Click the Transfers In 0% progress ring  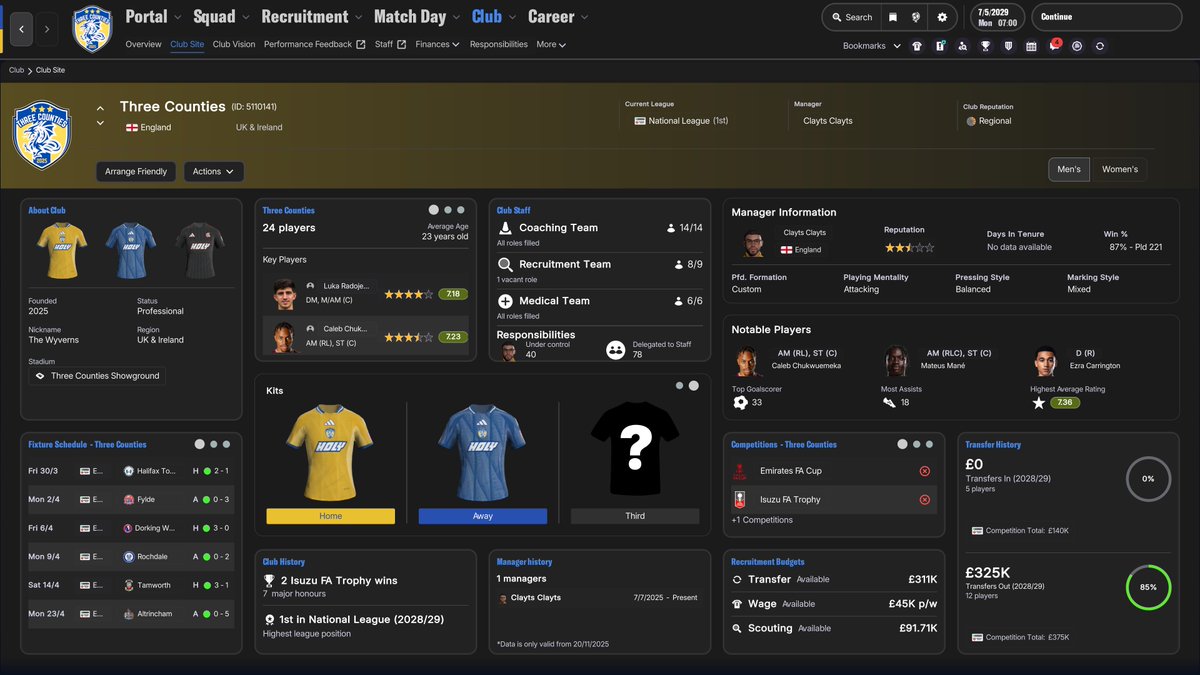(x=1148, y=479)
